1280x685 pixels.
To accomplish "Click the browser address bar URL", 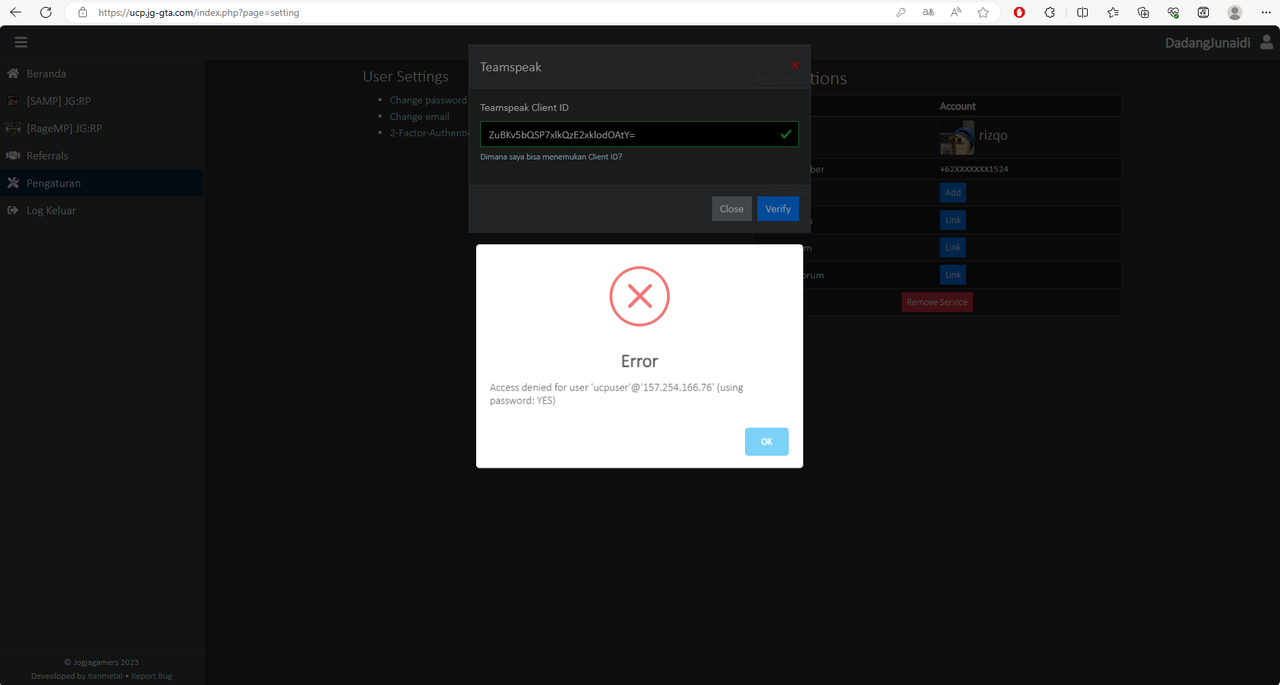I will [x=198, y=13].
